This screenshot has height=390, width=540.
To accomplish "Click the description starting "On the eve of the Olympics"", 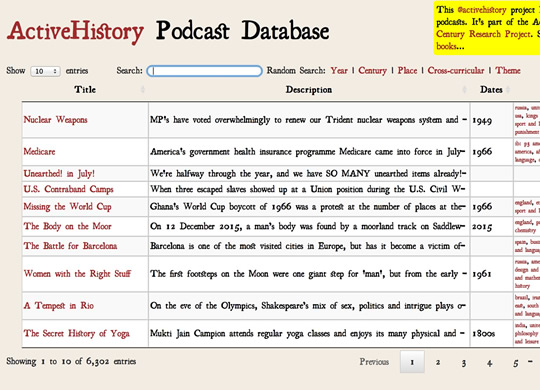I will pyautogui.click(x=308, y=306).
